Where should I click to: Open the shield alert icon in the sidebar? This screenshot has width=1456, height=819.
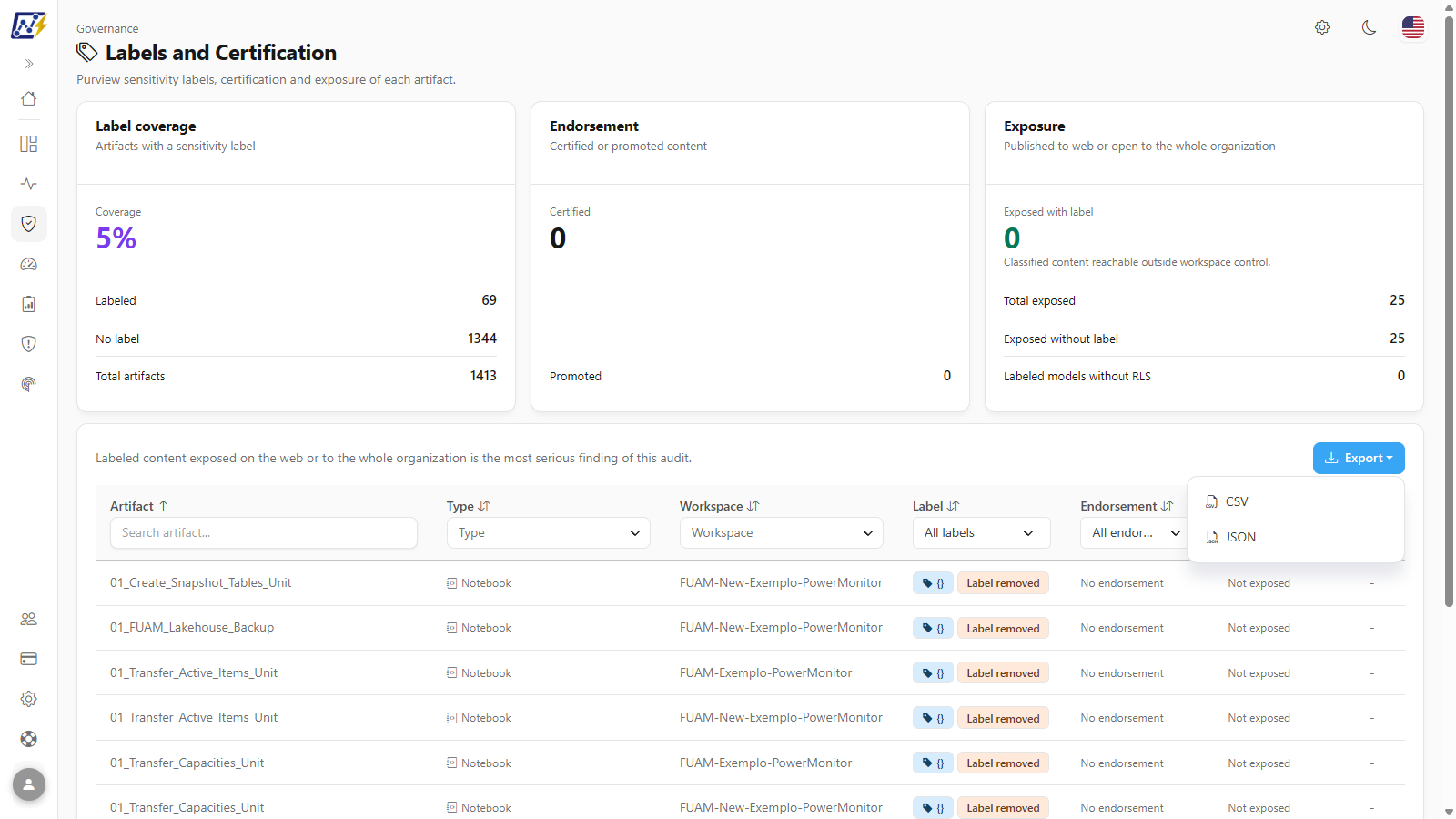[x=29, y=344]
